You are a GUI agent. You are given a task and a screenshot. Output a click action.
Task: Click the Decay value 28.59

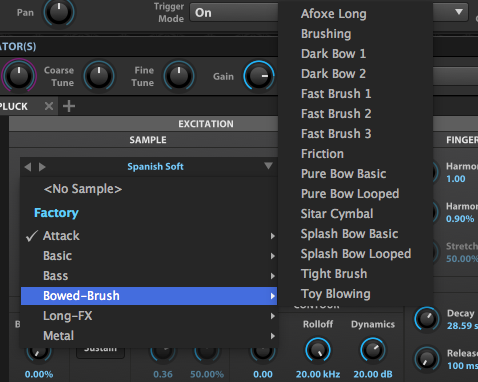tap(462, 326)
